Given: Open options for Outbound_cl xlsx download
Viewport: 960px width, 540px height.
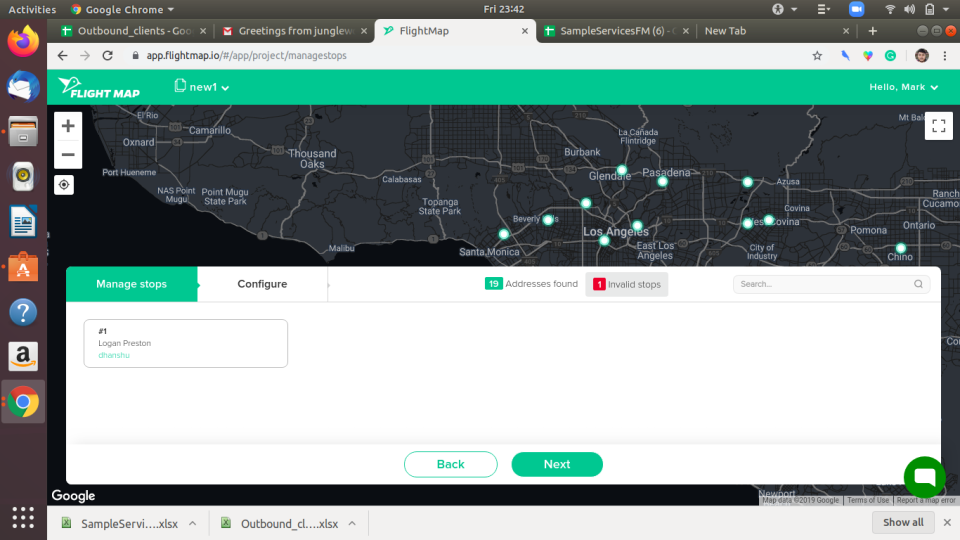Looking at the screenshot, I should (x=352, y=523).
